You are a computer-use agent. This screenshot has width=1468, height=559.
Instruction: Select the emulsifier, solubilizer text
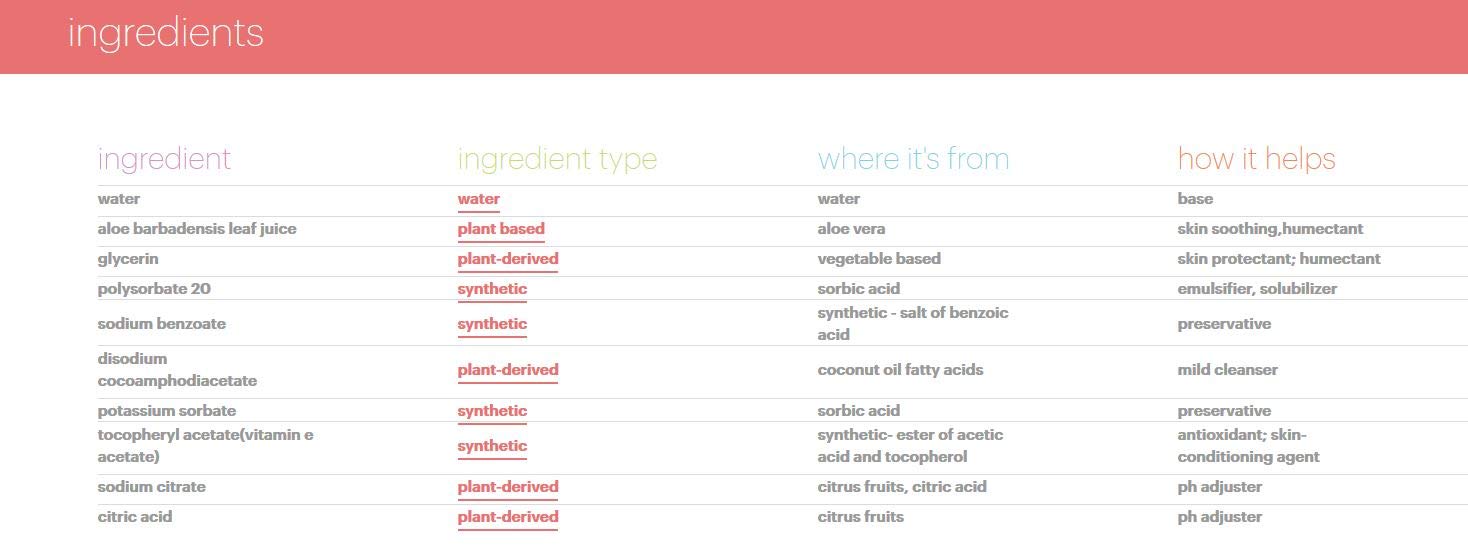[1257, 289]
